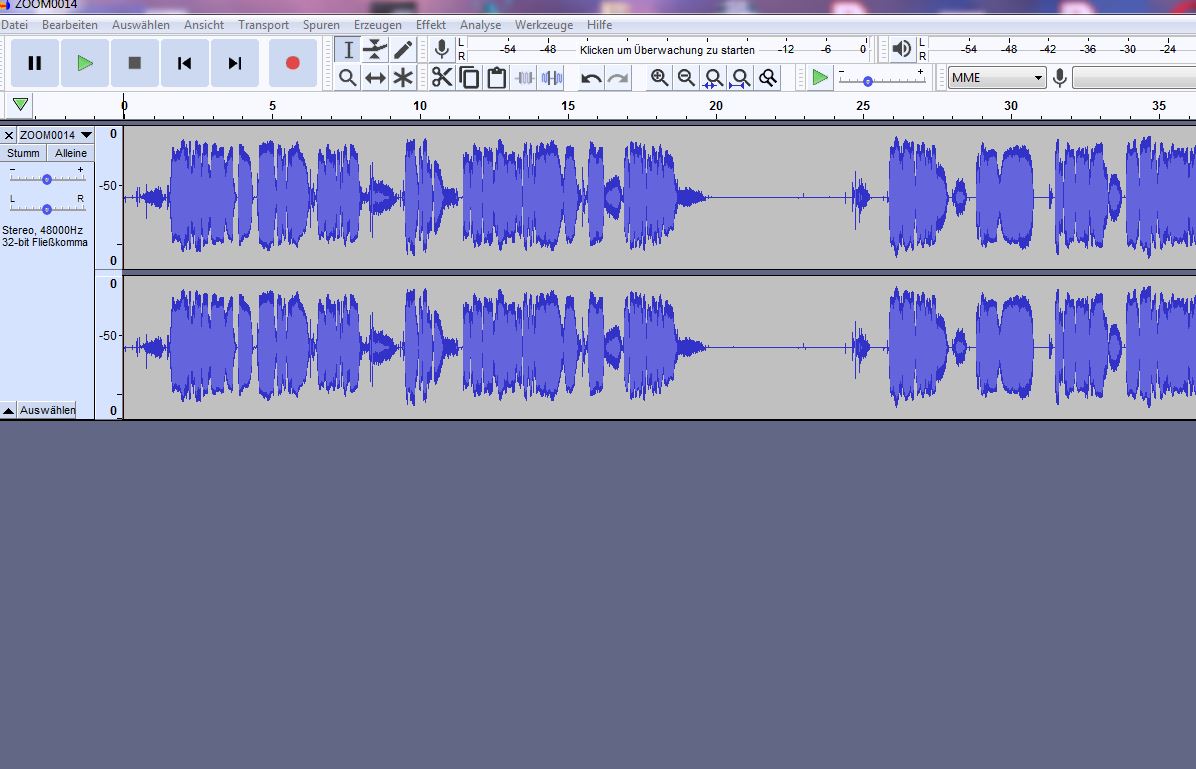Viewport: 1196px width, 769px height.
Task: Click Silence audio selection icon
Action: [x=552, y=78]
